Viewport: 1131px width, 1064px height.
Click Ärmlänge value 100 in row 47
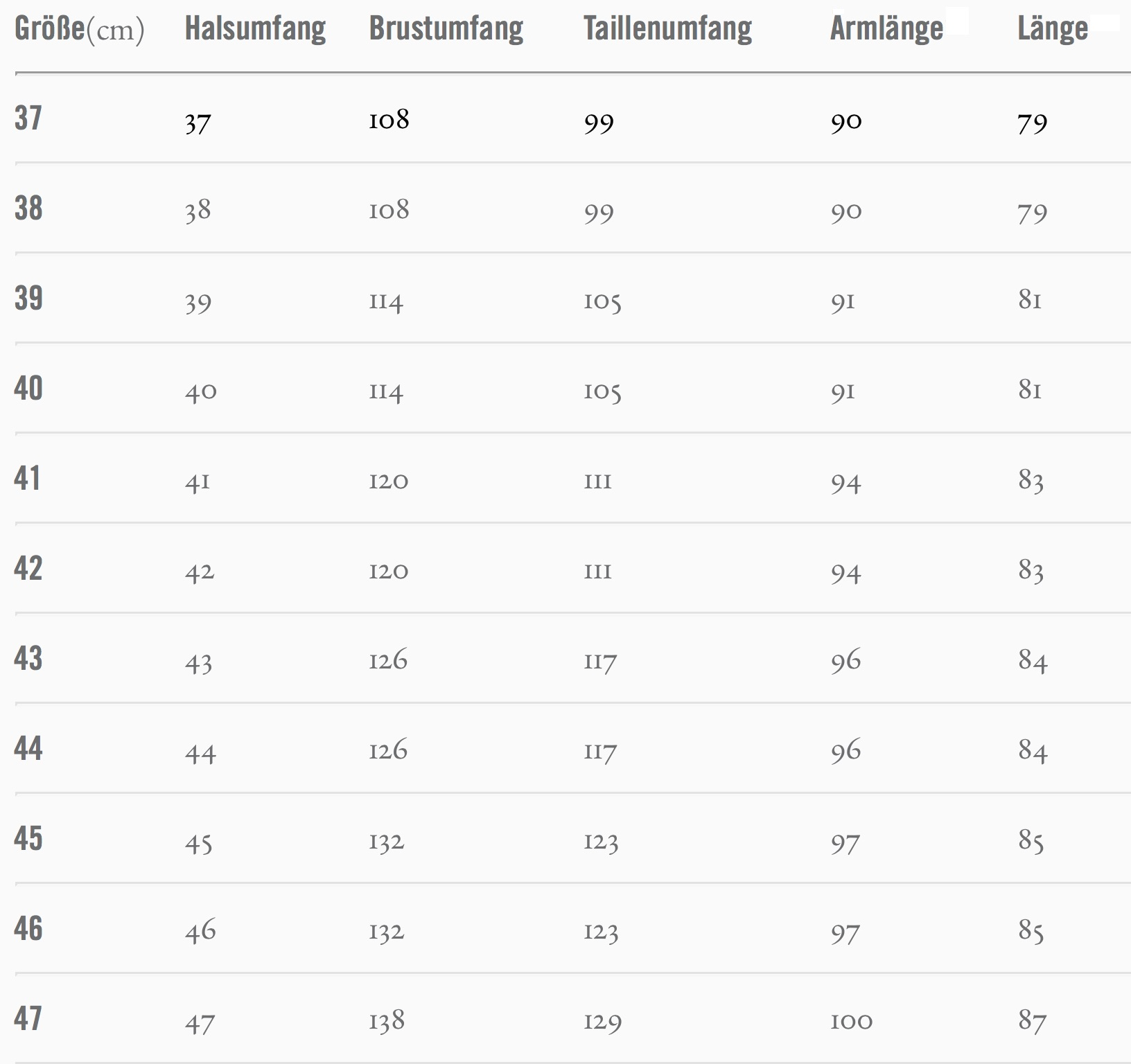[851, 1021]
